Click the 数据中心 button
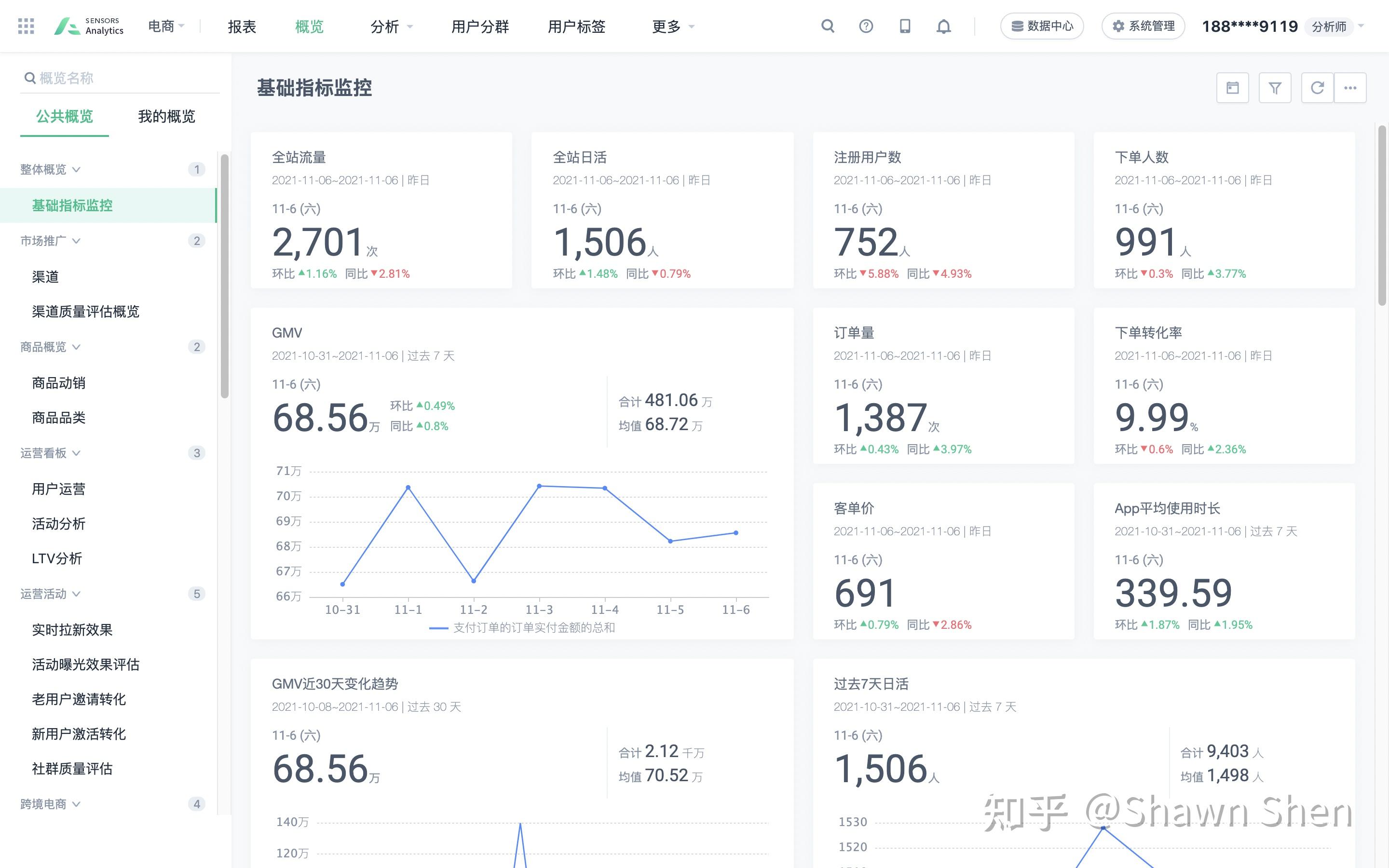Viewport: 1389px width, 868px height. tap(1042, 25)
